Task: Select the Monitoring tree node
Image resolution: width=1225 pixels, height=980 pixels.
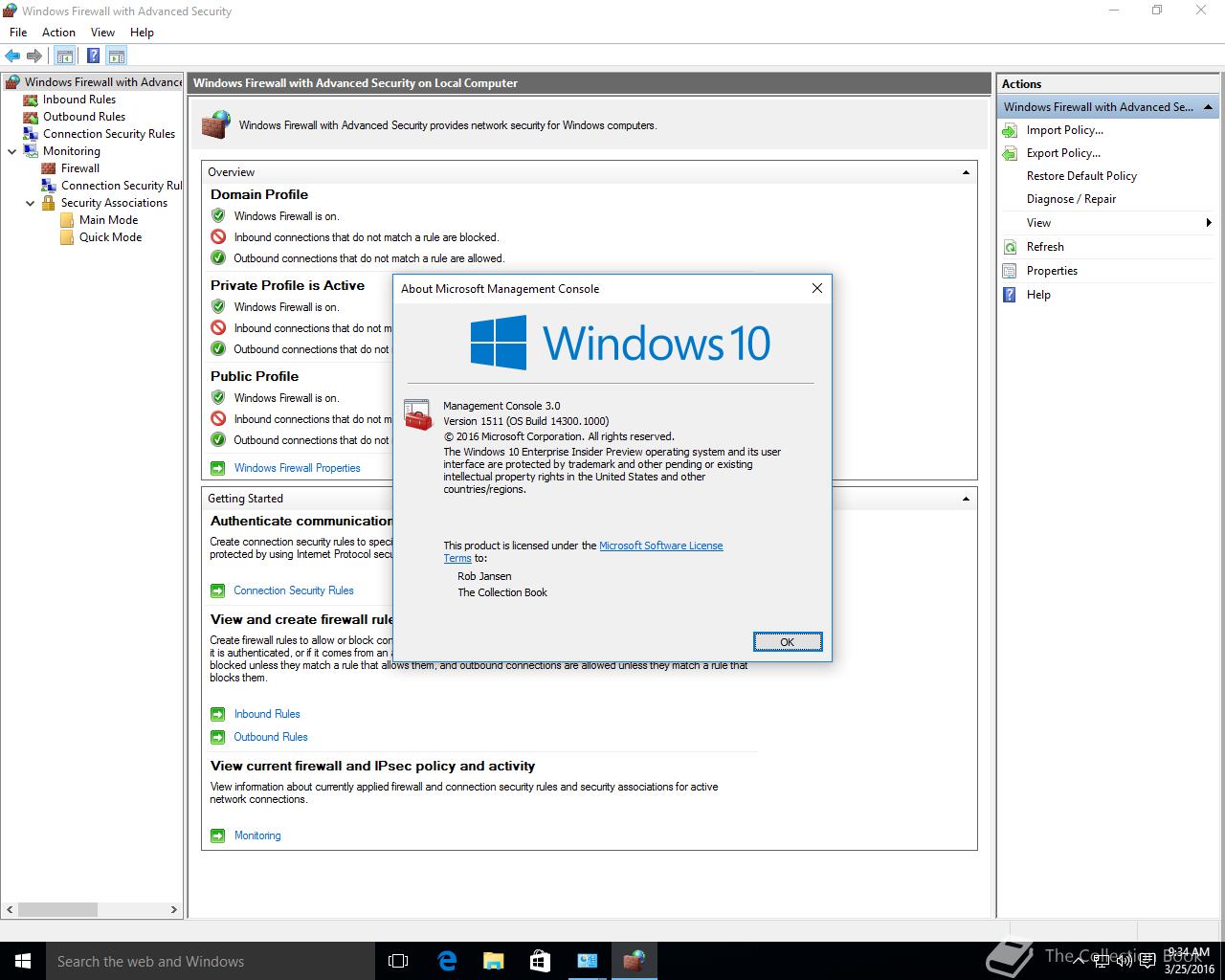Action: pyautogui.click(x=72, y=151)
